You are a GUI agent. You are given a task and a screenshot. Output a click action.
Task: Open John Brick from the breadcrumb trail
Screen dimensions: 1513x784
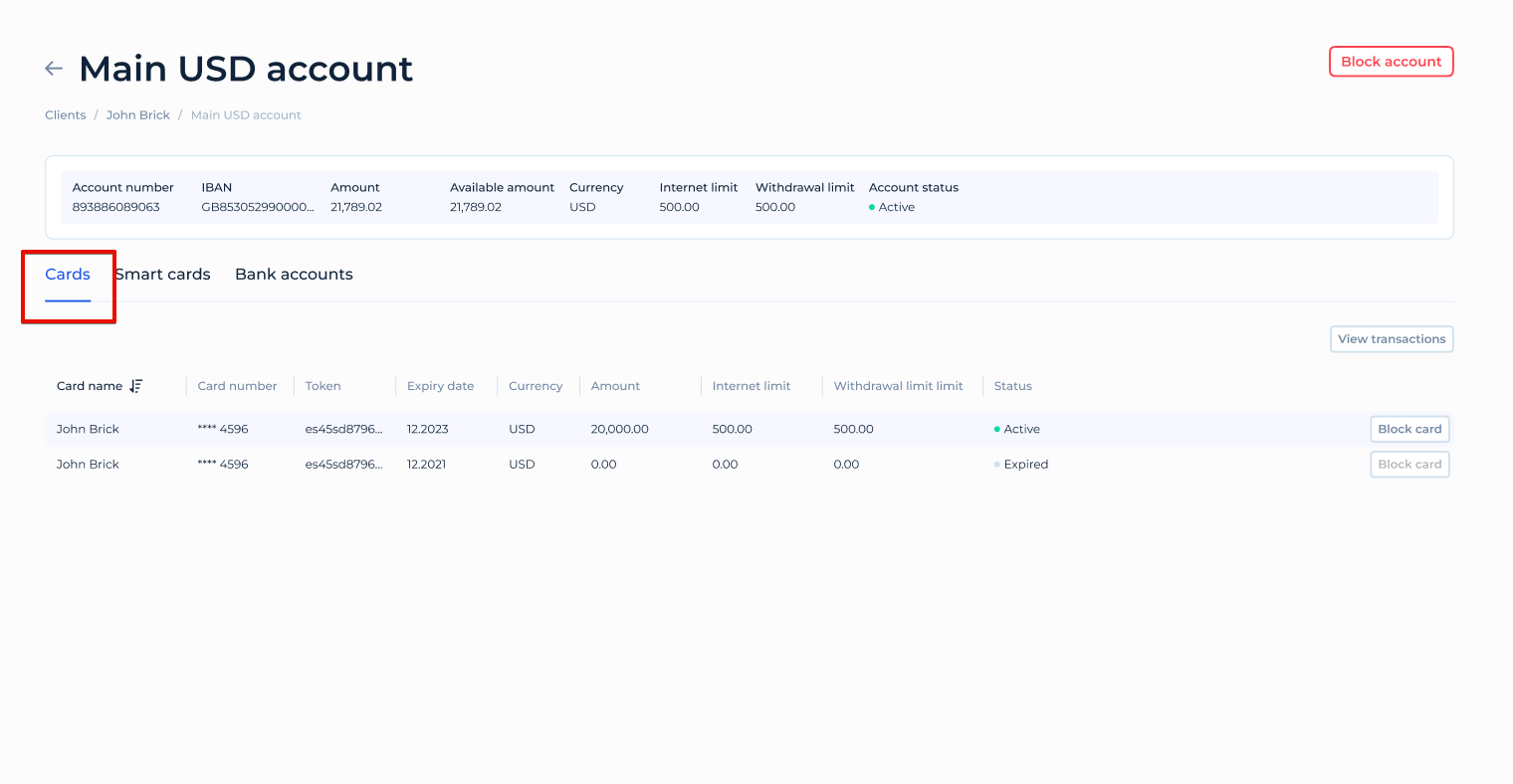[138, 114]
